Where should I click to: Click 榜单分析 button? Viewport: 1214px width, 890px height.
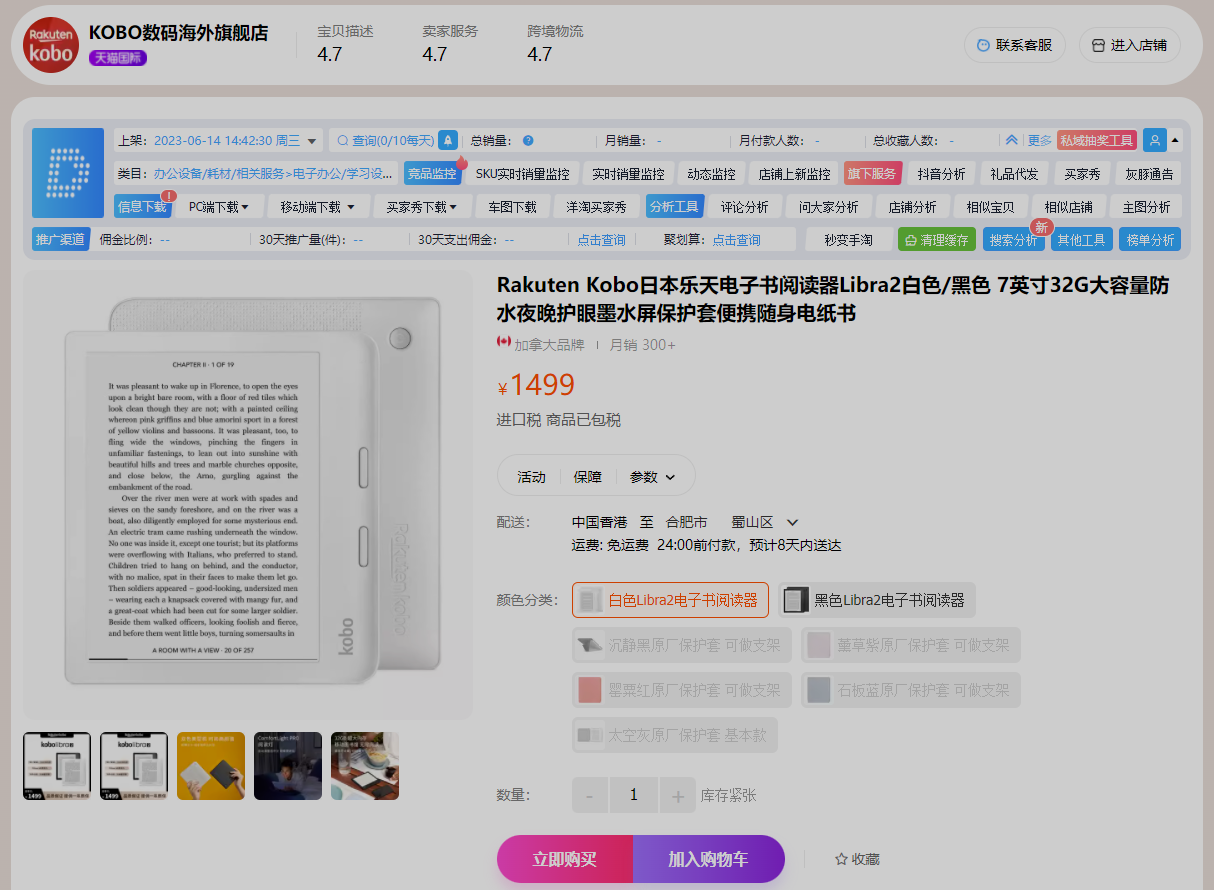(1150, 240)
